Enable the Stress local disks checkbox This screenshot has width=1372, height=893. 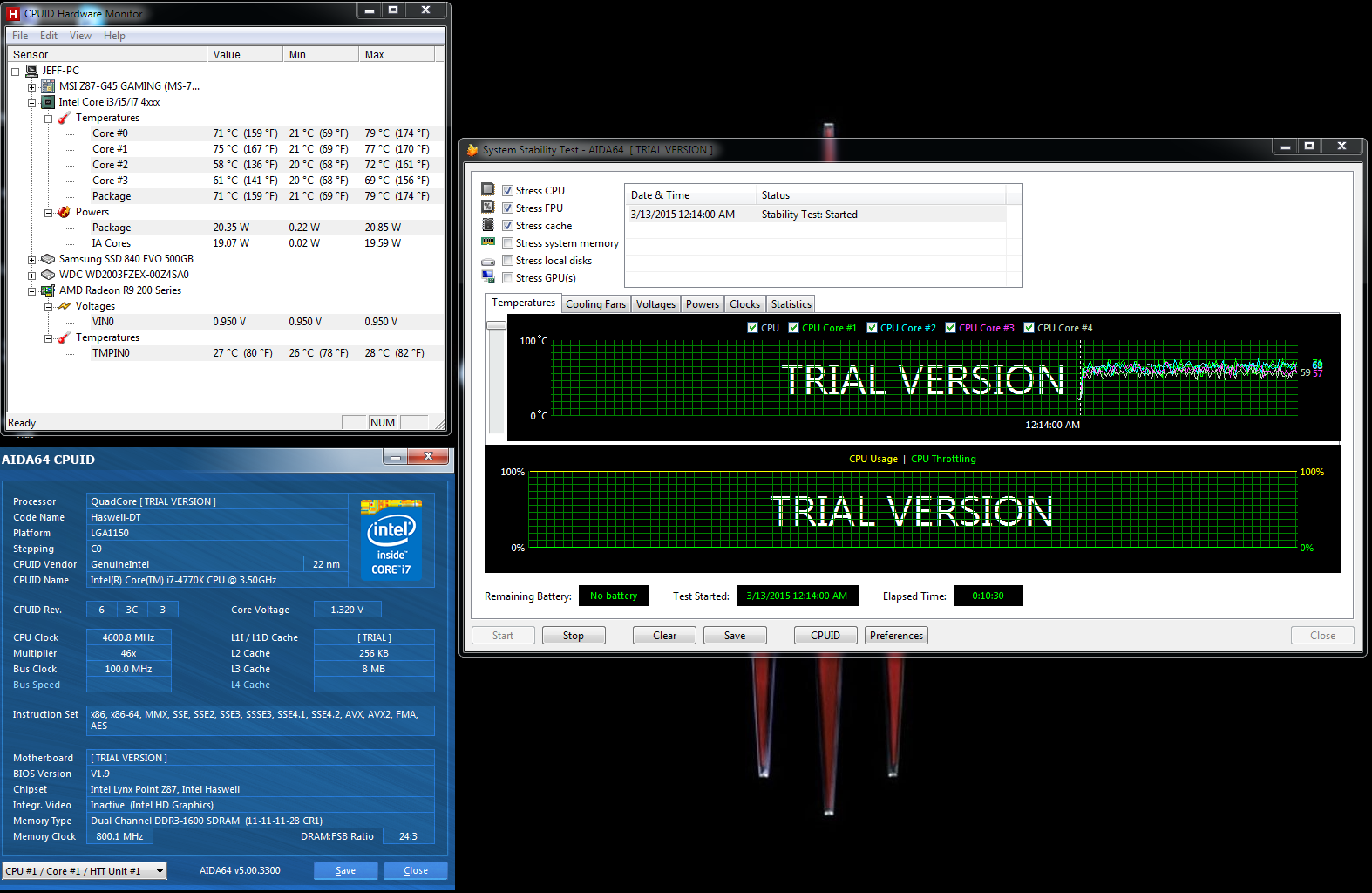(508, 261)
